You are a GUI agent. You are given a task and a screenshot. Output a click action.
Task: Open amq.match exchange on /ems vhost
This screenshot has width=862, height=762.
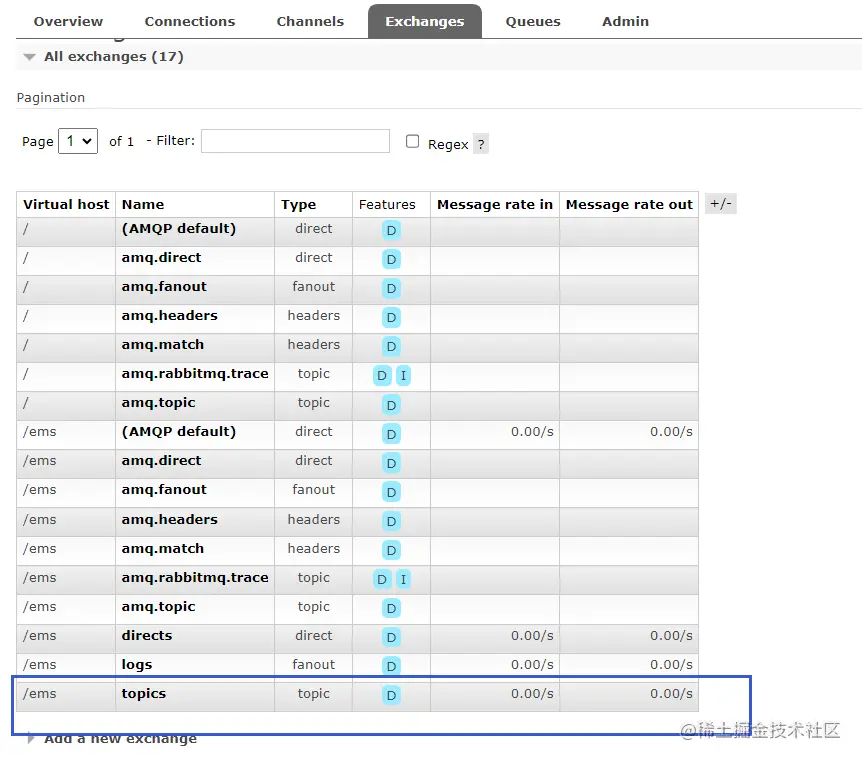click(163, 549)
